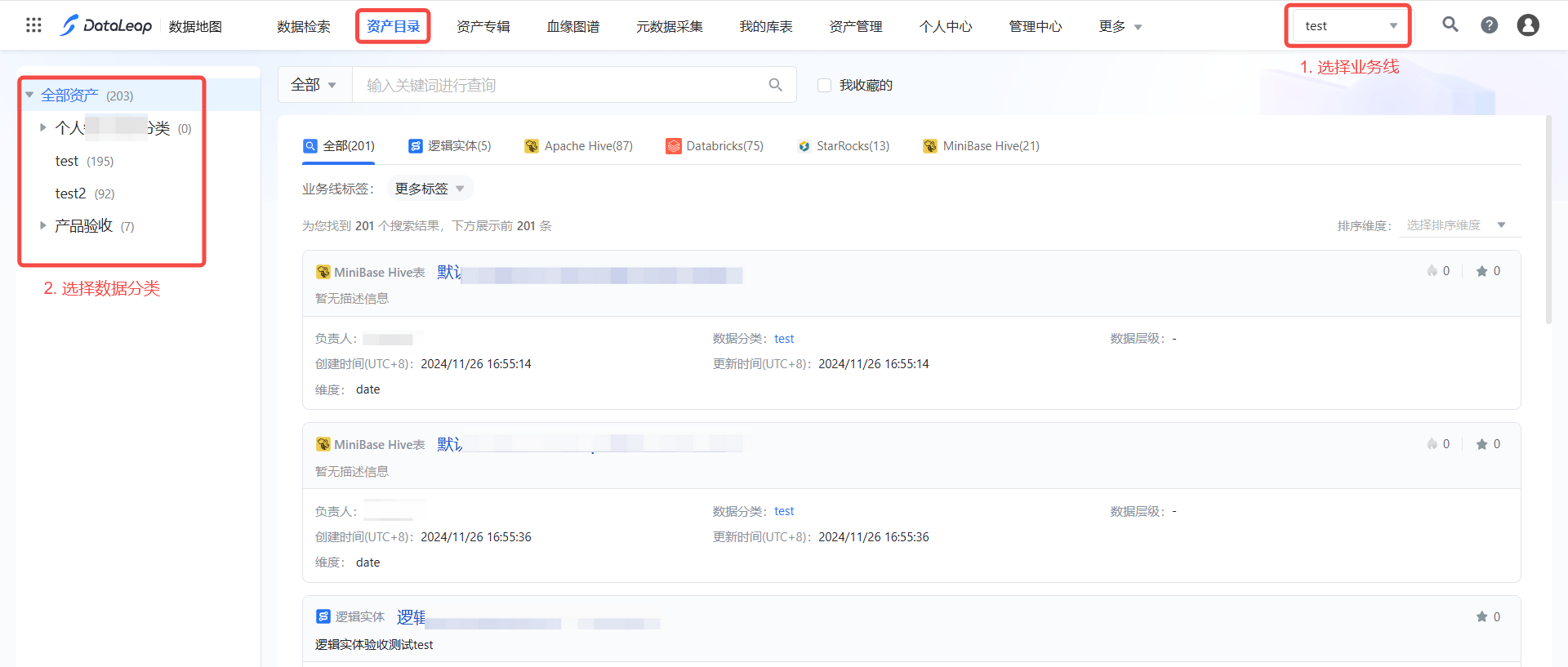Click the first result's 暂无描述信息 text
This screenshot has height=667, width=1568.
[x=352, y=299]
